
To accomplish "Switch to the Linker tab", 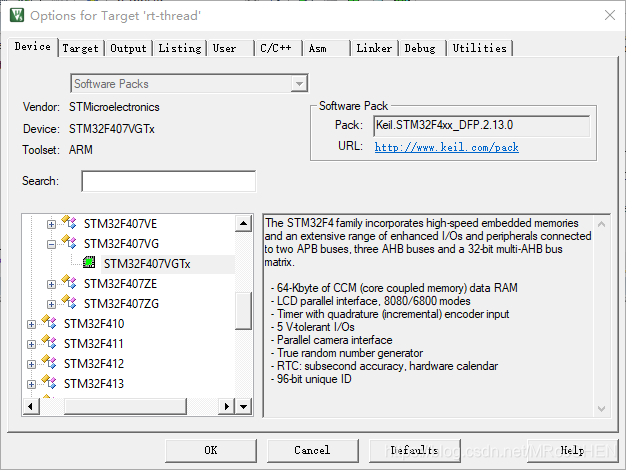I will 374,48.
